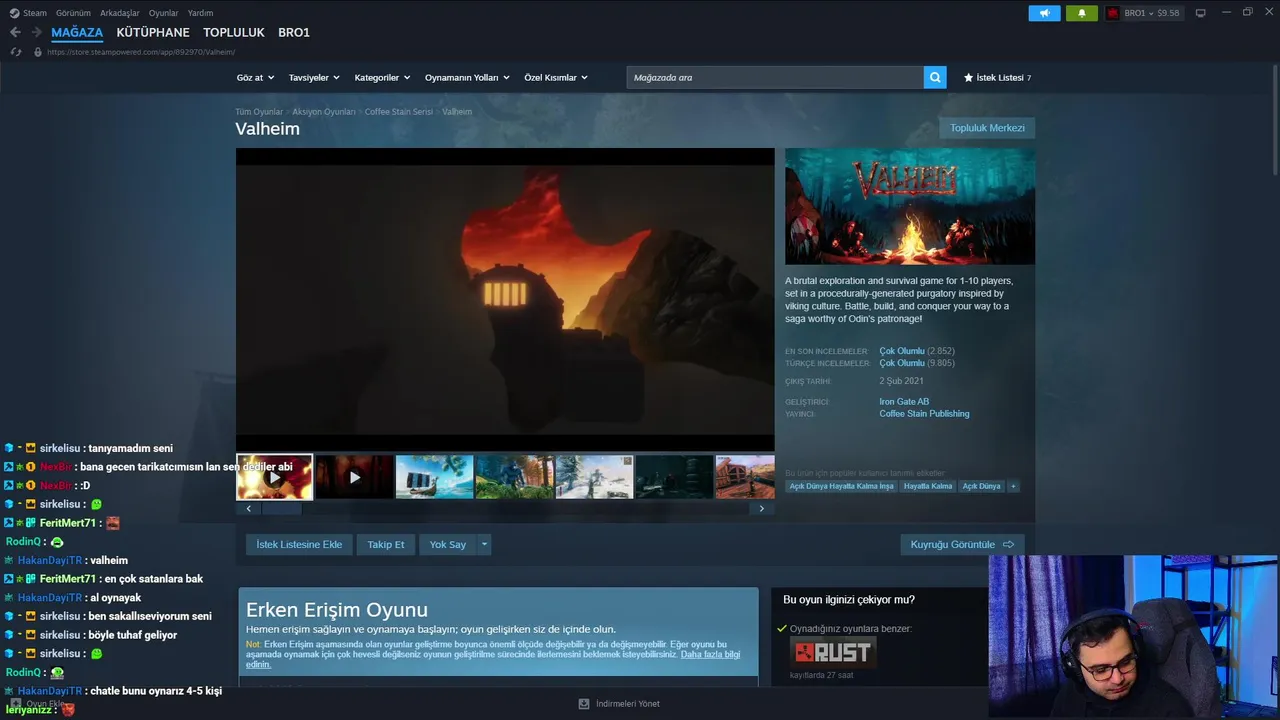Go back with the left arrow

pos(15,32)
